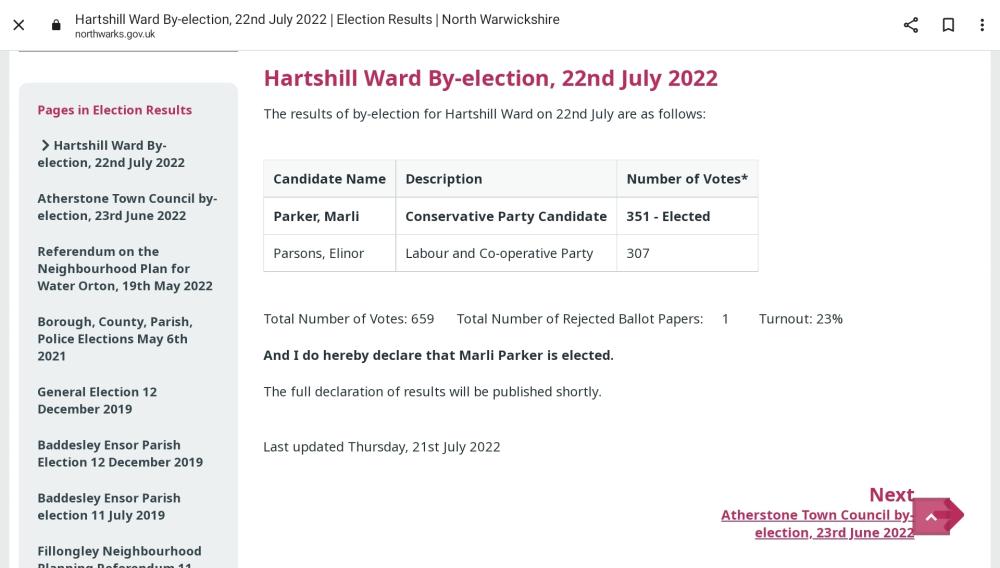The width and height of the screenshot is (1000, 568).
Task: Click the Pages in Election Results heading
Action: (x=114, y=110)
